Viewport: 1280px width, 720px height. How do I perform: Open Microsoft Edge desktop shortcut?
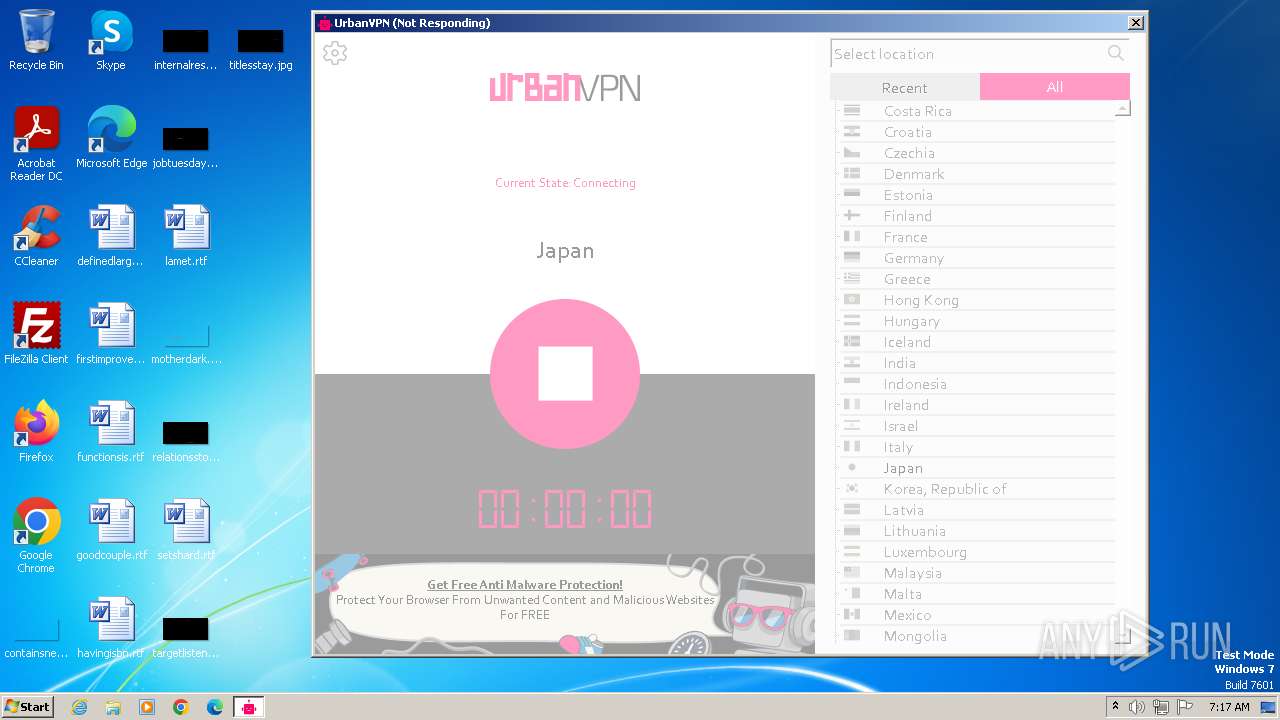point(111,138)
